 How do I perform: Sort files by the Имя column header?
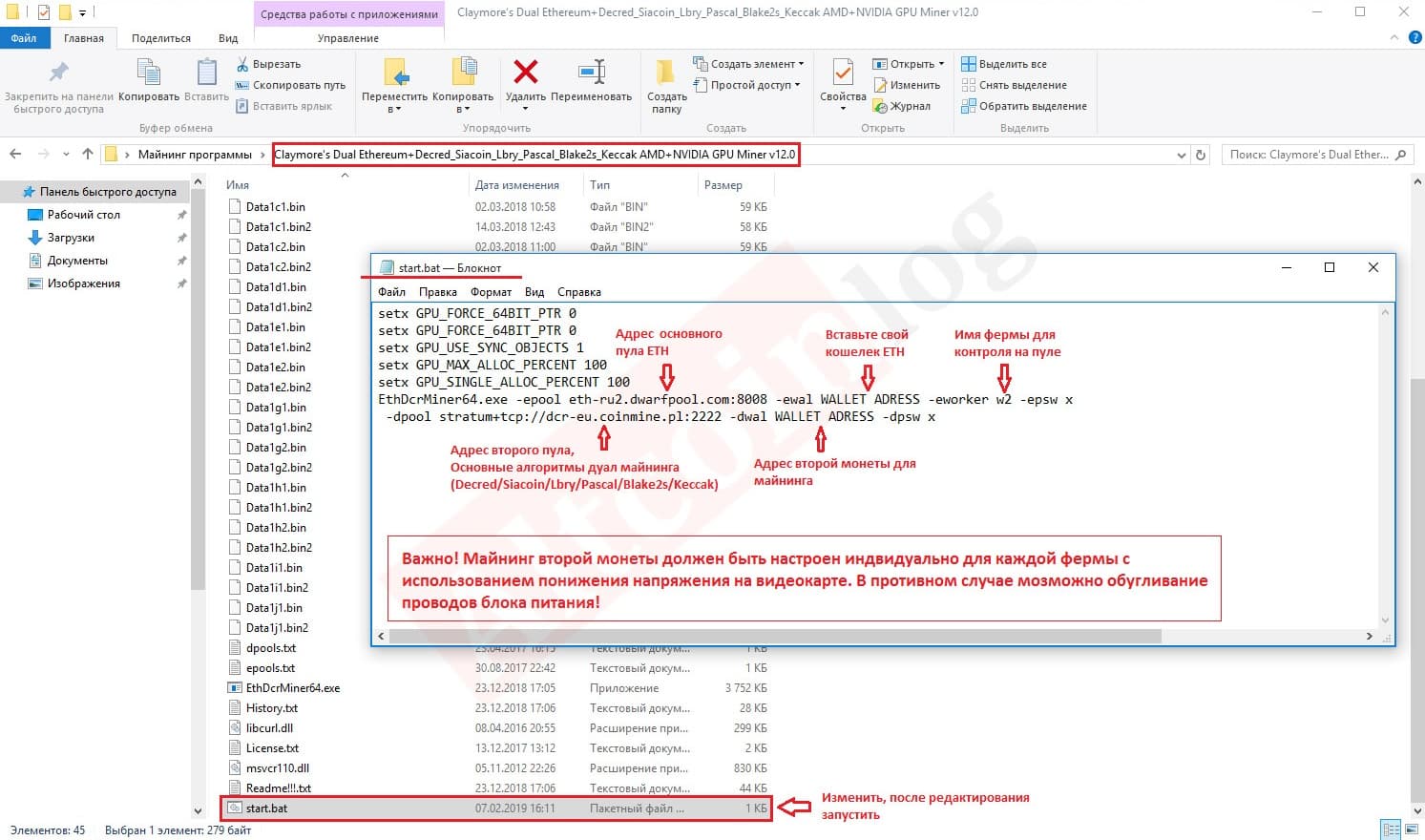click(238, 185)
